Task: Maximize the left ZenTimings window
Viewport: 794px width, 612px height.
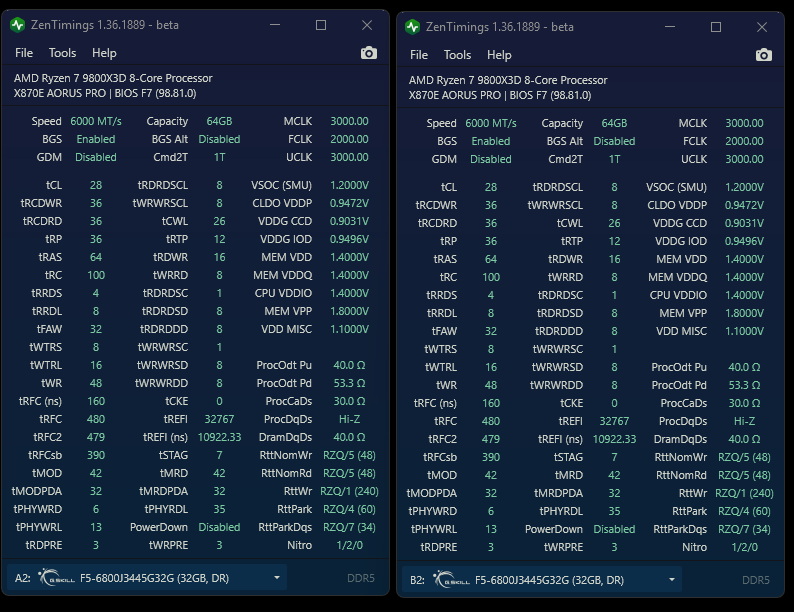Action: (x=321, y=25)
